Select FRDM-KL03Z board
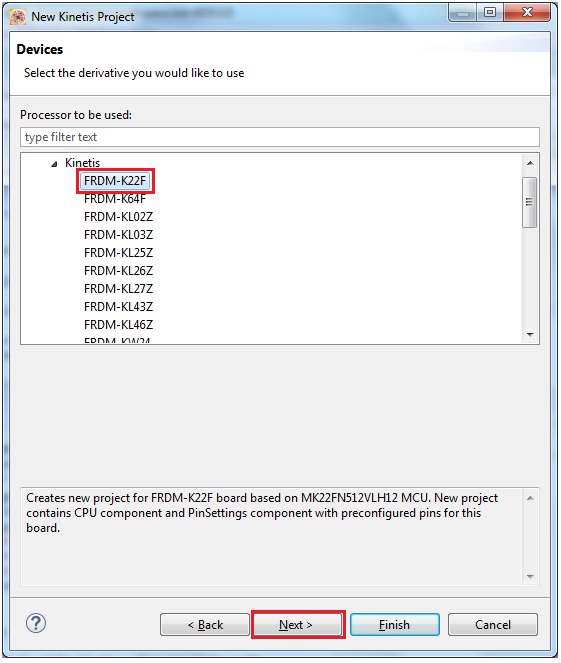The width and height of the screenshot is (561, 663). (x=118, y=235)
